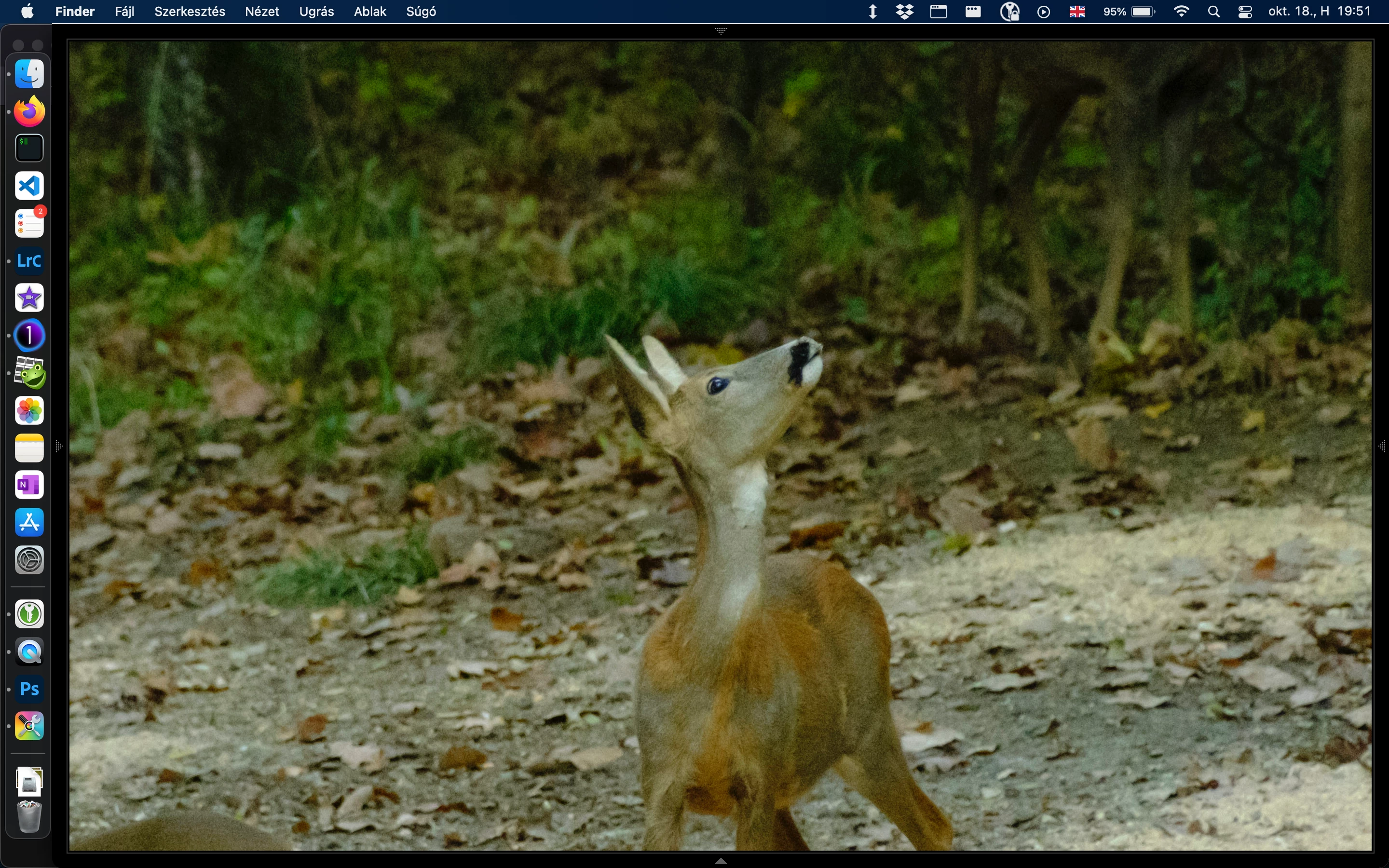The width and height of the screenshot is (1389, 868).
Task: Open the Nézet menu
Action: click(262, 12)
